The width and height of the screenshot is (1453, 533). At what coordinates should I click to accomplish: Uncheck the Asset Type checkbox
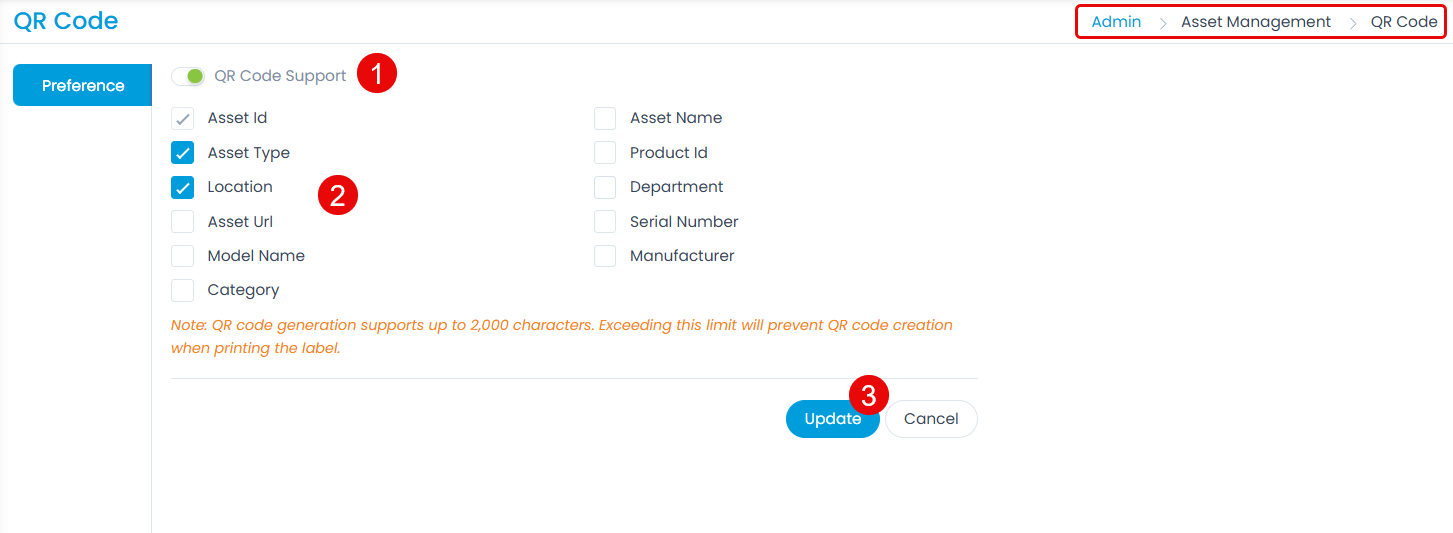coord(183,153)
